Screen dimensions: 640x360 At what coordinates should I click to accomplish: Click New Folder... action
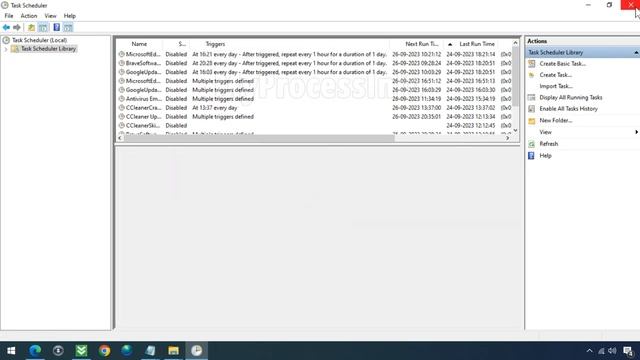click(556, 120)
